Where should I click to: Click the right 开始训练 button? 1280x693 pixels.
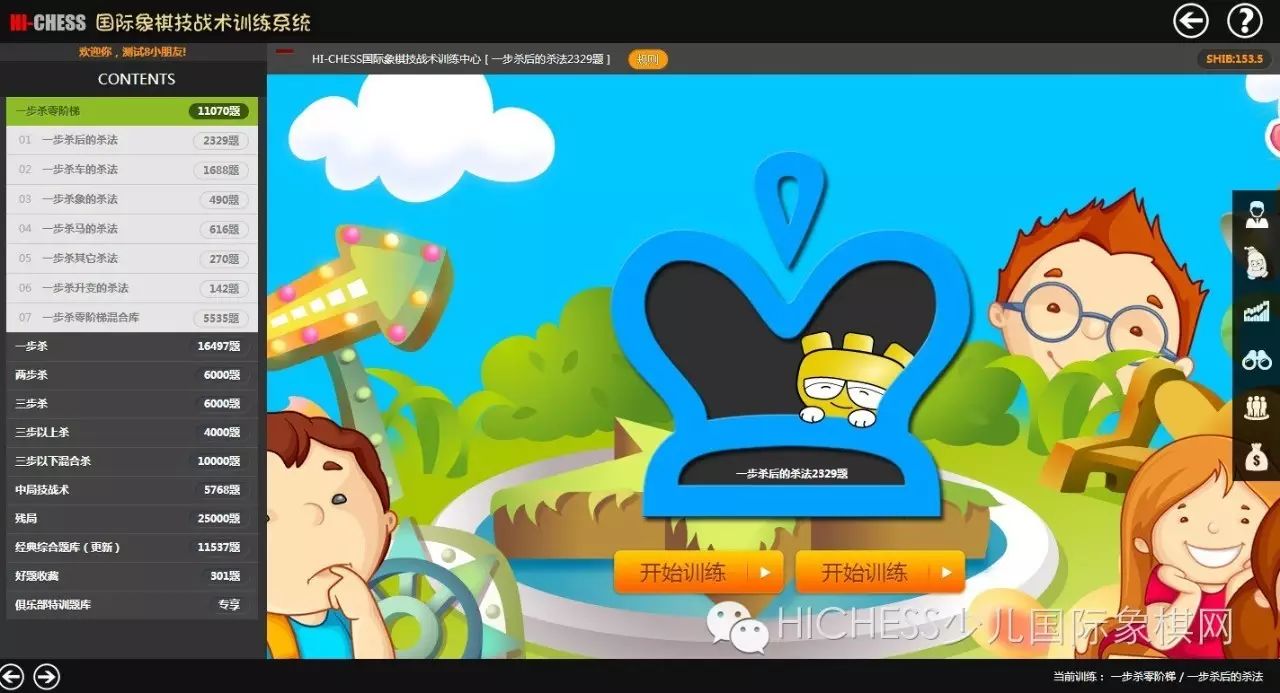(880, 573)
